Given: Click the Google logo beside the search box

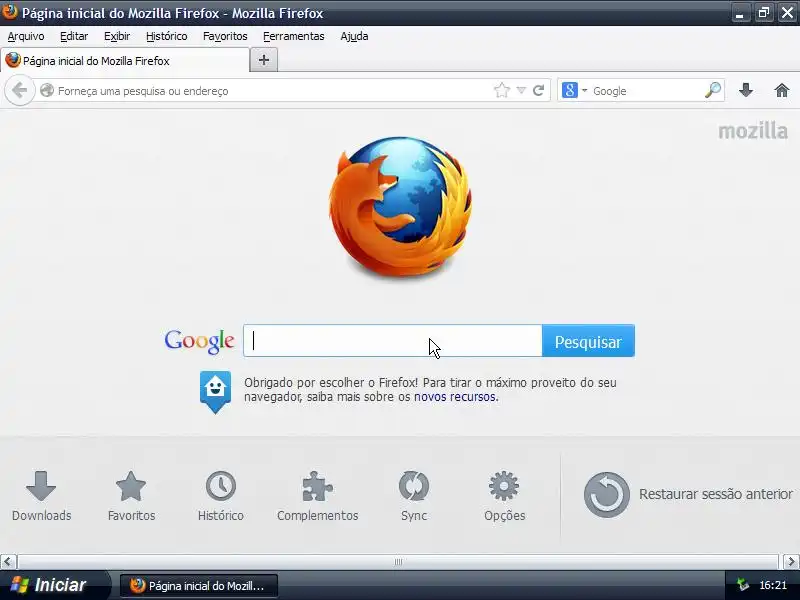Looking at the screenshot, I should 199,341.
